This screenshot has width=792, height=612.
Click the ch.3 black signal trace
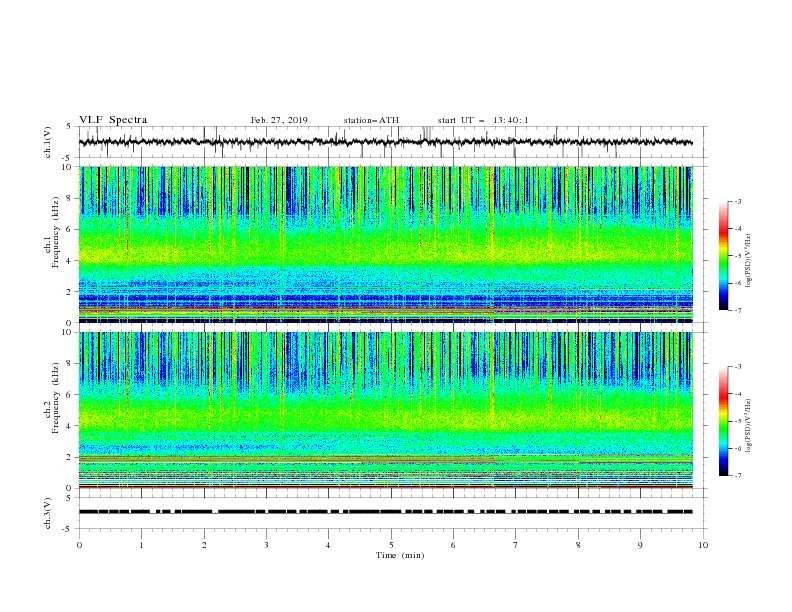(385, 512)
